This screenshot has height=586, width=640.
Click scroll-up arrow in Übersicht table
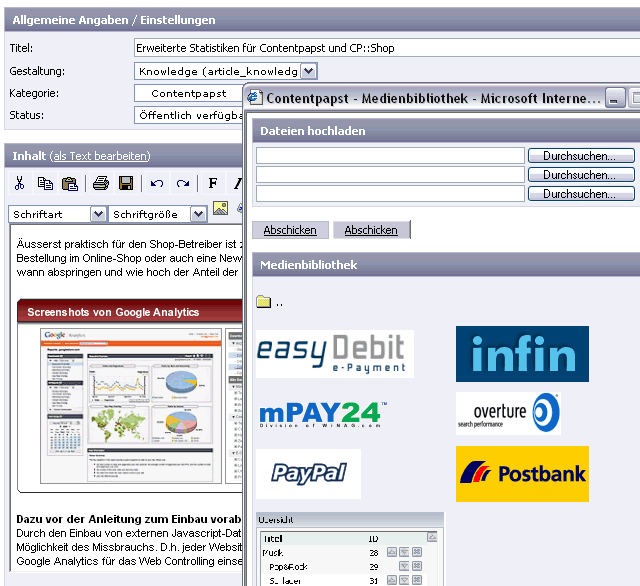[x=432, y=537]
